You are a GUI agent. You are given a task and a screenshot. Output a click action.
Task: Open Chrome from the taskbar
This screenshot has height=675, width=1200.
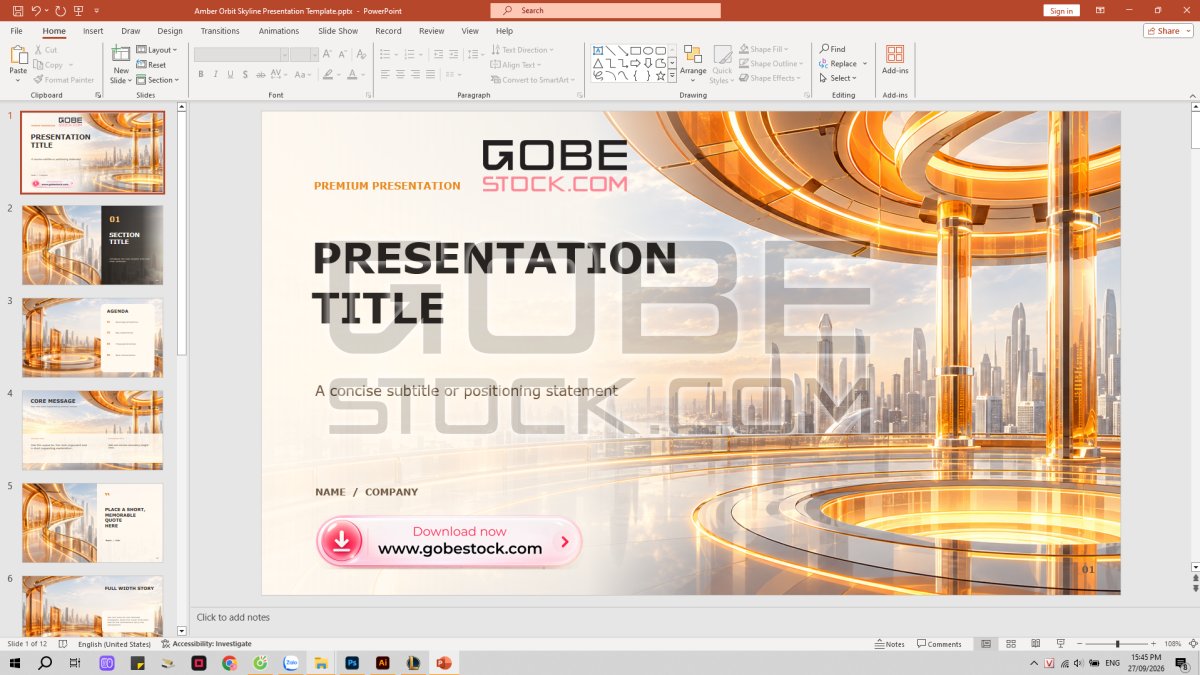[x=229, y=662]
